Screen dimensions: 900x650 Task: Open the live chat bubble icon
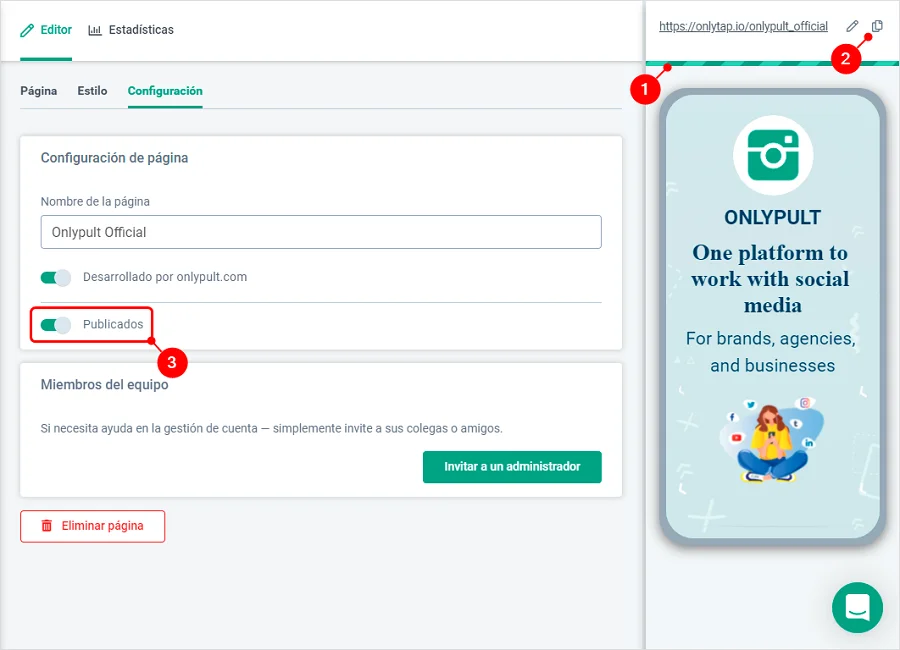tap(858, 608)
